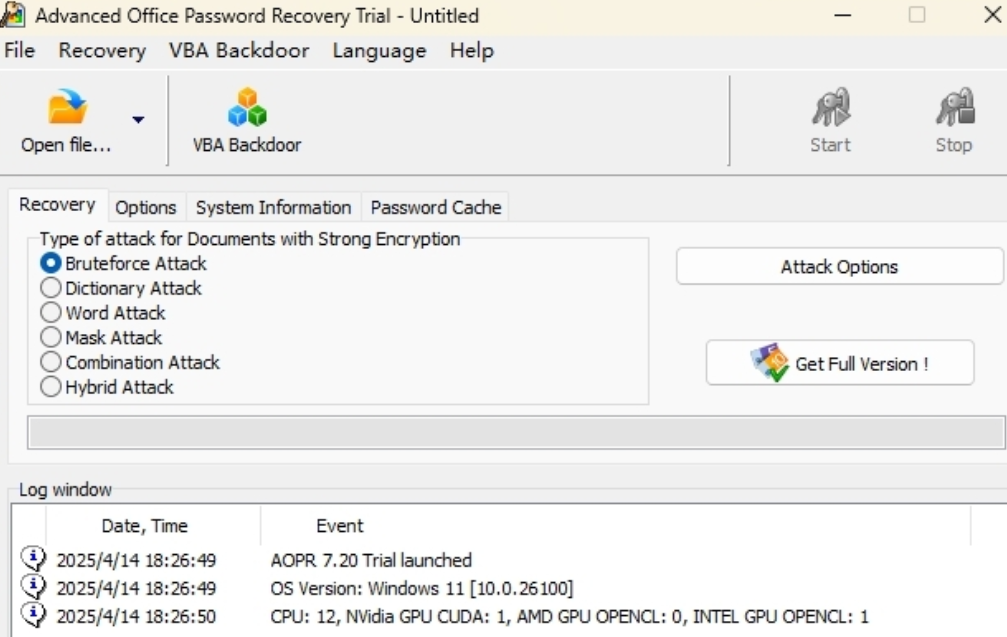The width and height of the screenshot is (1007, 637).
Task: Open the Help menu
Action: pyautogui.click(x=471, y=50)
